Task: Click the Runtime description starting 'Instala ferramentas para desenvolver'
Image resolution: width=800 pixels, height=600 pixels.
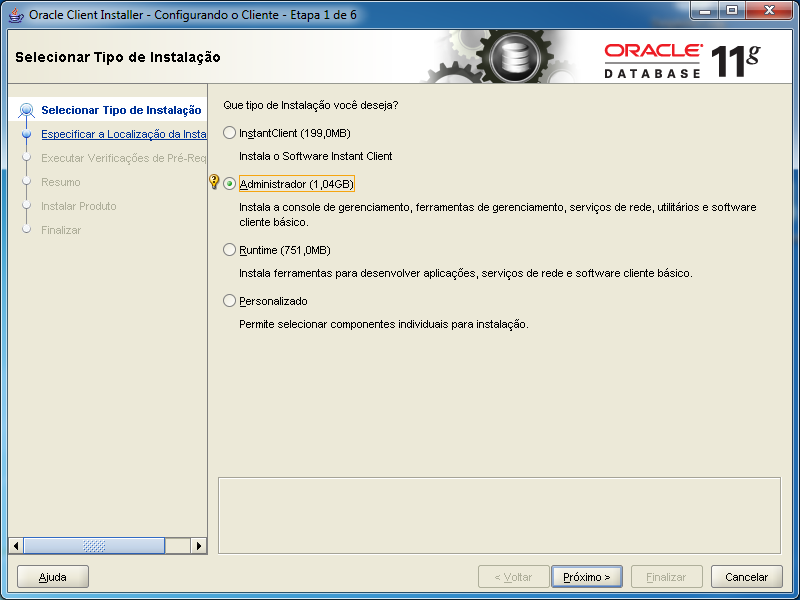Action: click(466, 273)
